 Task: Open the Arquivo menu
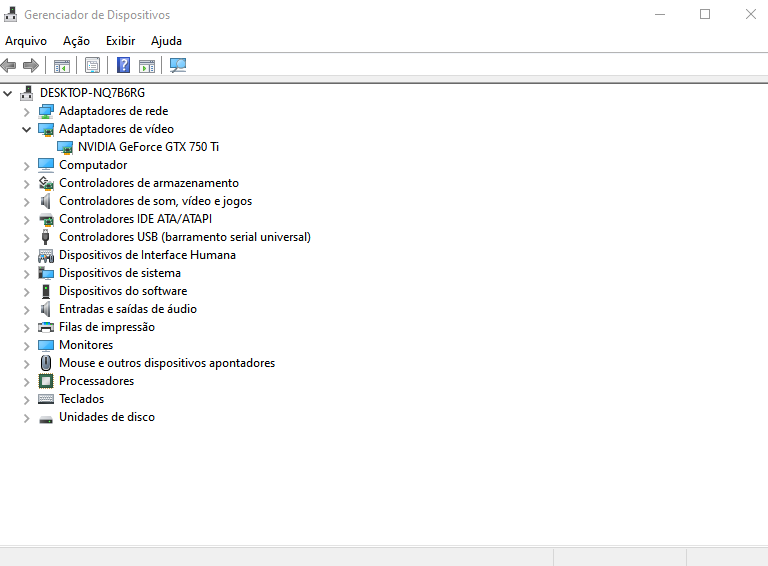(x=26, y=41)
